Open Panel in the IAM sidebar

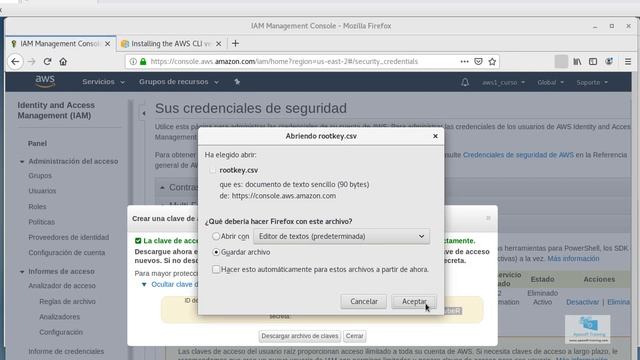point(37,144)
